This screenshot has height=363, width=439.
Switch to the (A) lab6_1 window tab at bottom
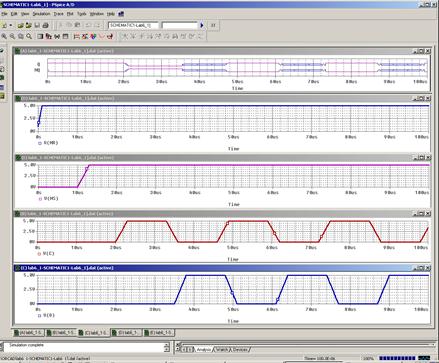click(x=30, y=333)
